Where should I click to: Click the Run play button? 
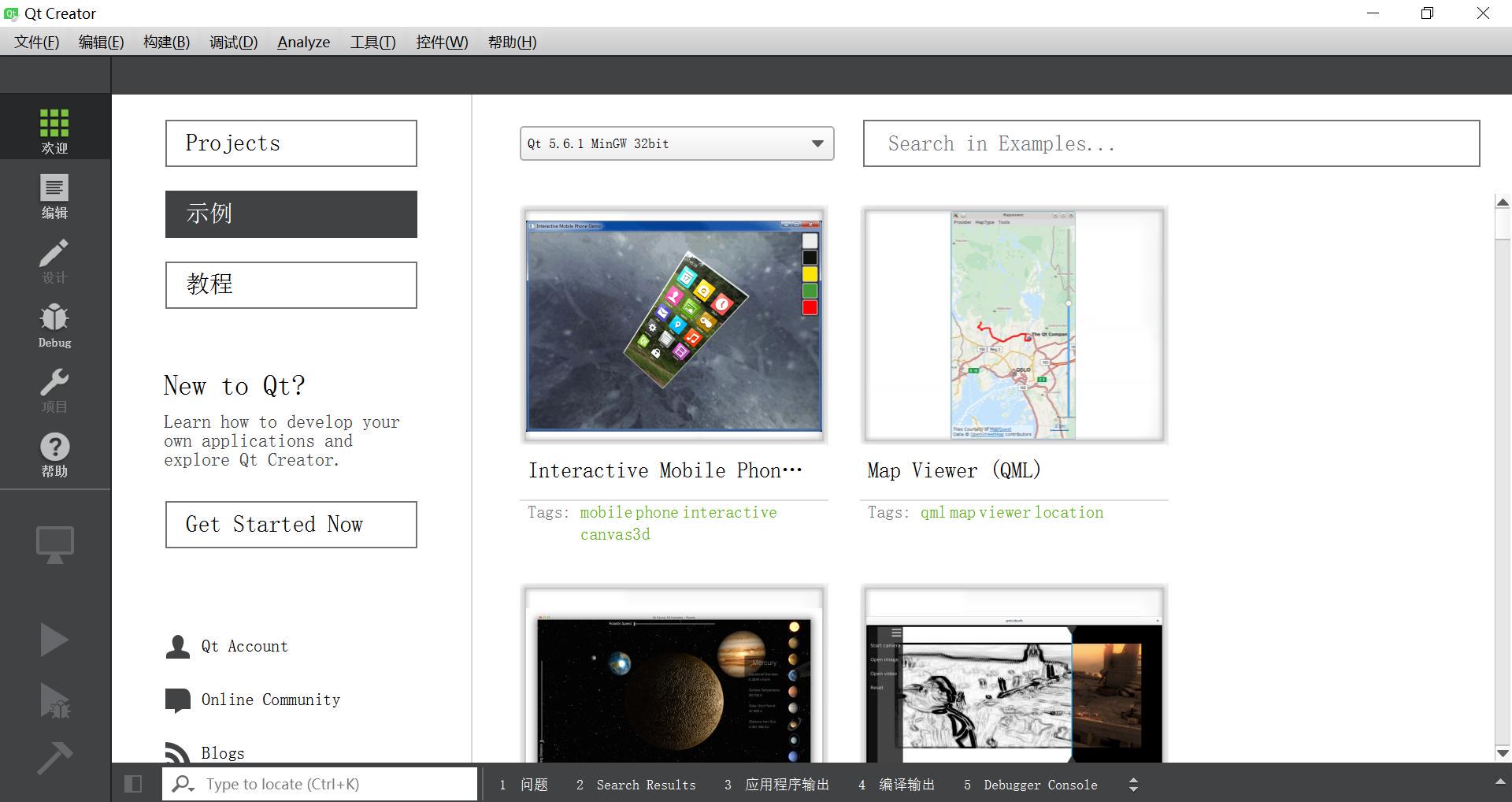(54, 640)
